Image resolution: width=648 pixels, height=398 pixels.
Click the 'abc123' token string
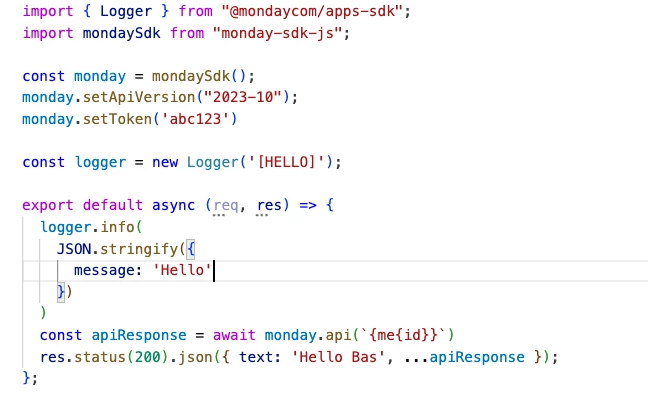(195, 119)
